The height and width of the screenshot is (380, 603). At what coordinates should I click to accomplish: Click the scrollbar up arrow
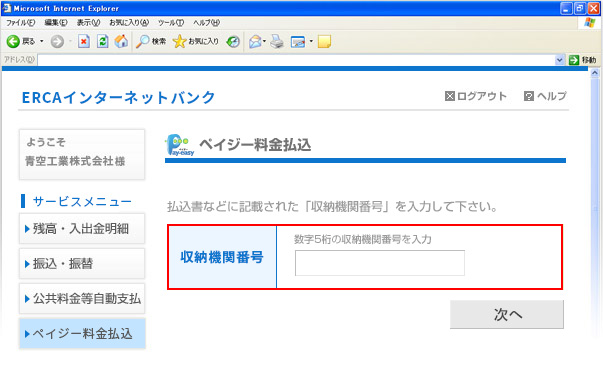pos(595,73)
